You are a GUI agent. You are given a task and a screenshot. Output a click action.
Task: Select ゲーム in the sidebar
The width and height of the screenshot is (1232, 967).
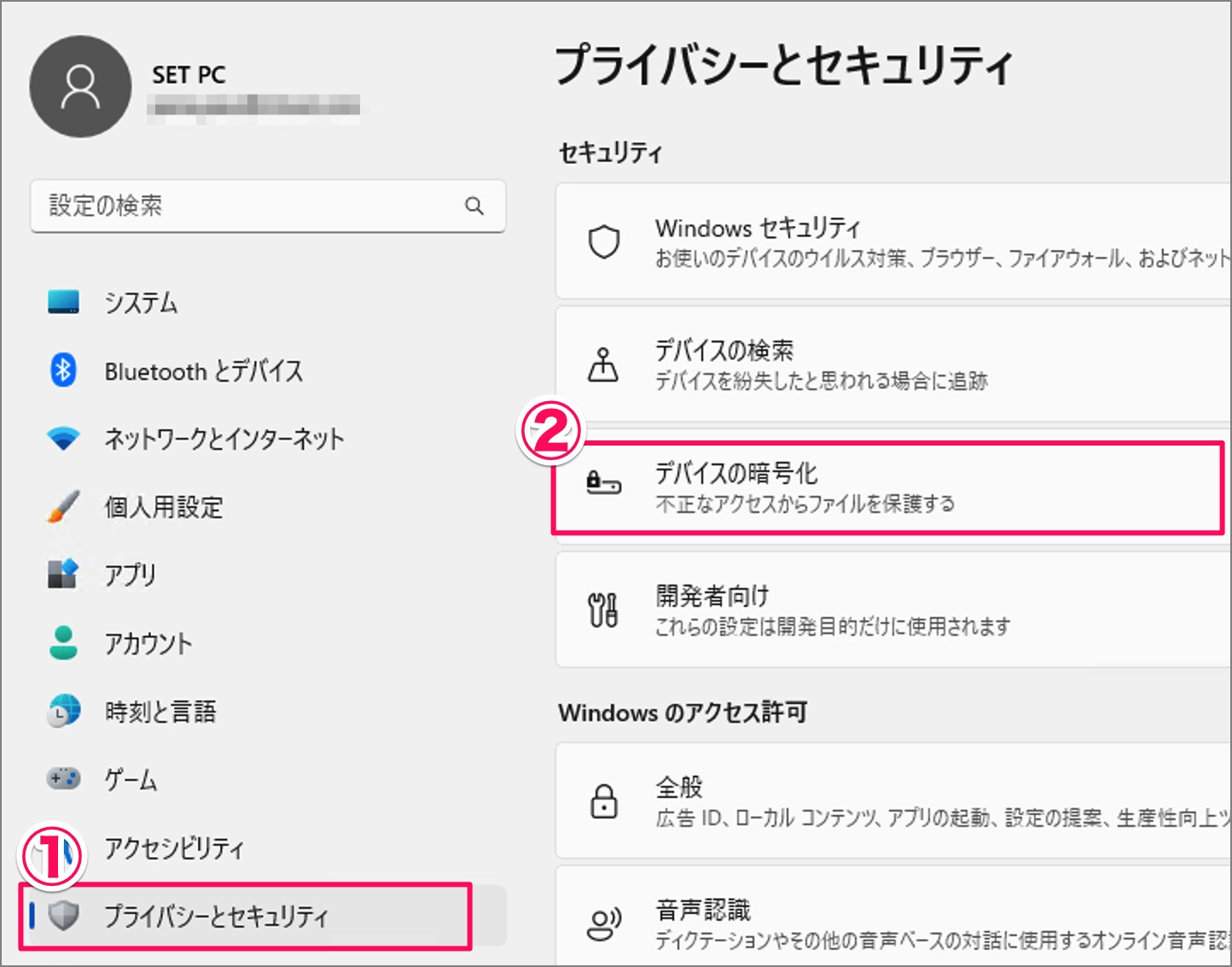pos(131,779)
